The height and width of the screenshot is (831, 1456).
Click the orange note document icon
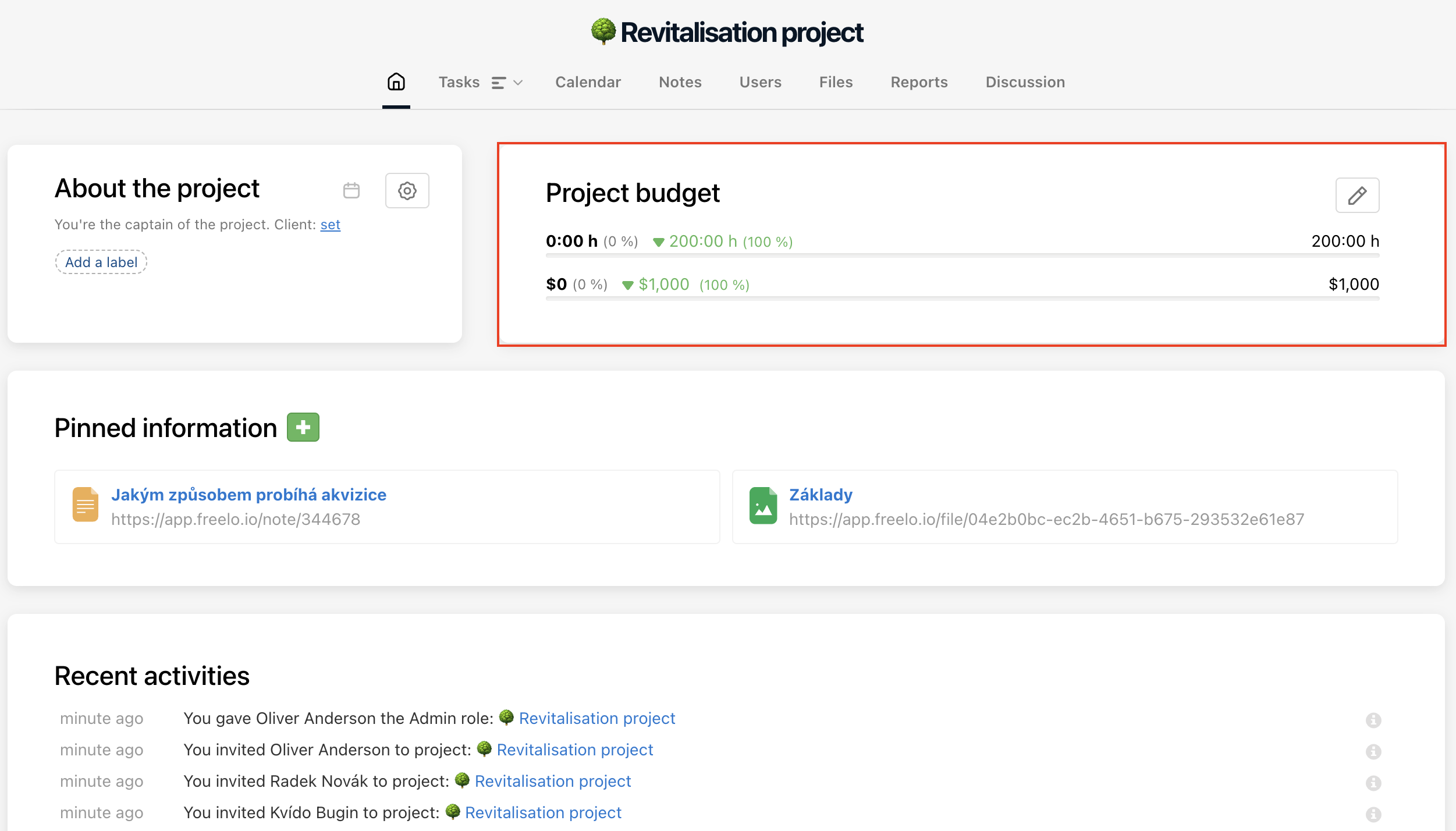coord(86,505)
